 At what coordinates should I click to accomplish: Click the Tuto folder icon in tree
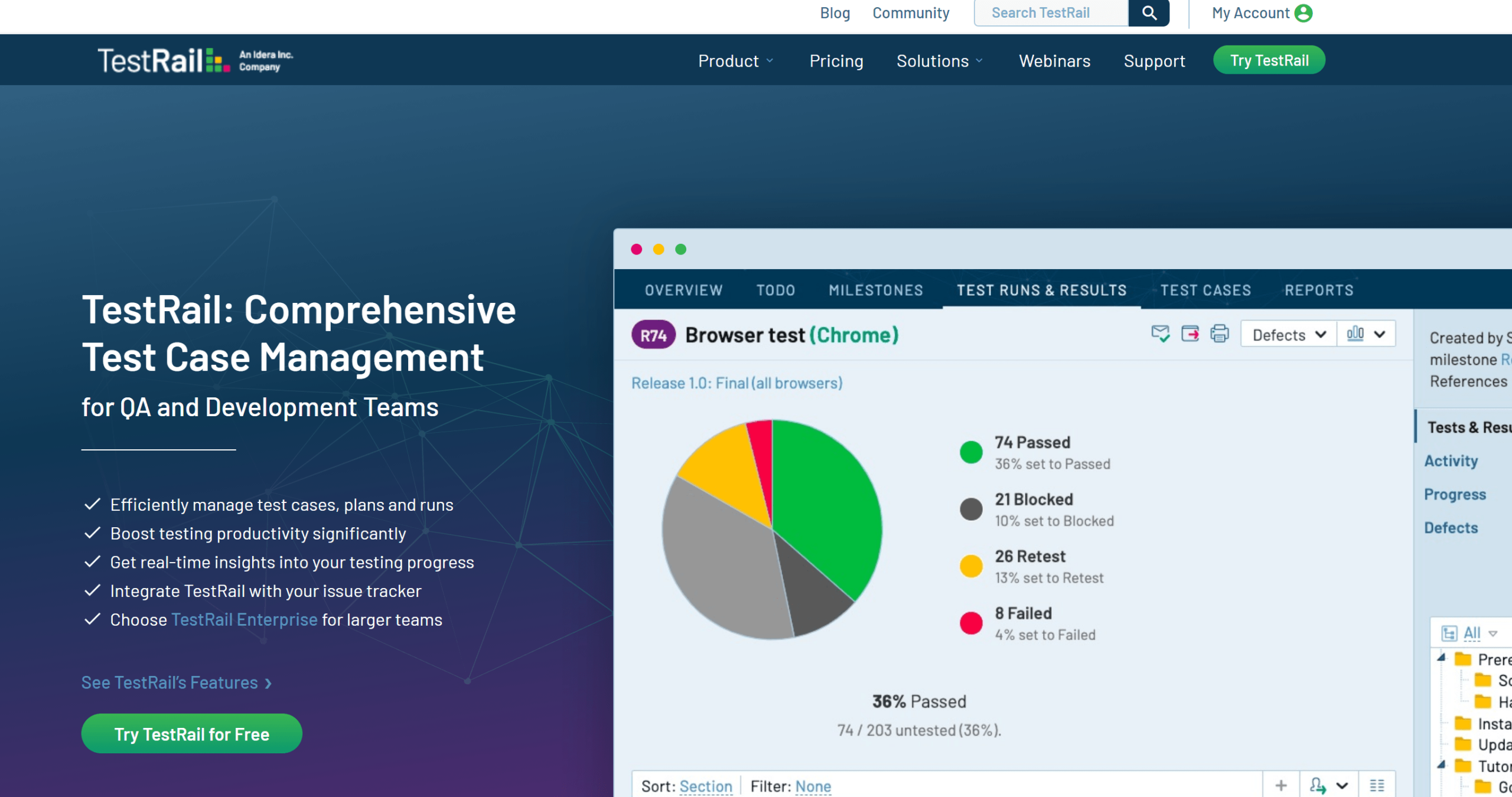(1463, 766)
